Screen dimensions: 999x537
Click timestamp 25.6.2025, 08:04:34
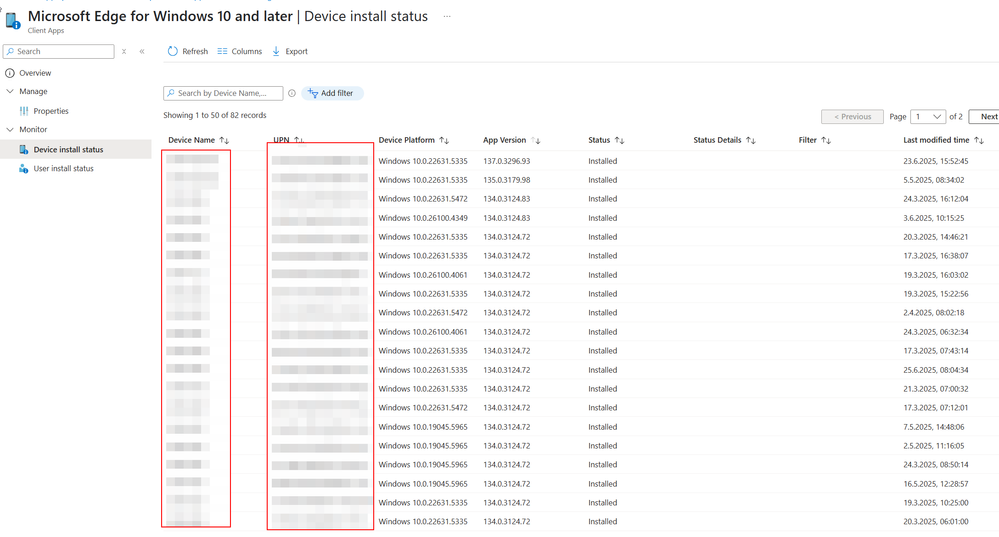(x=935, y=370)
